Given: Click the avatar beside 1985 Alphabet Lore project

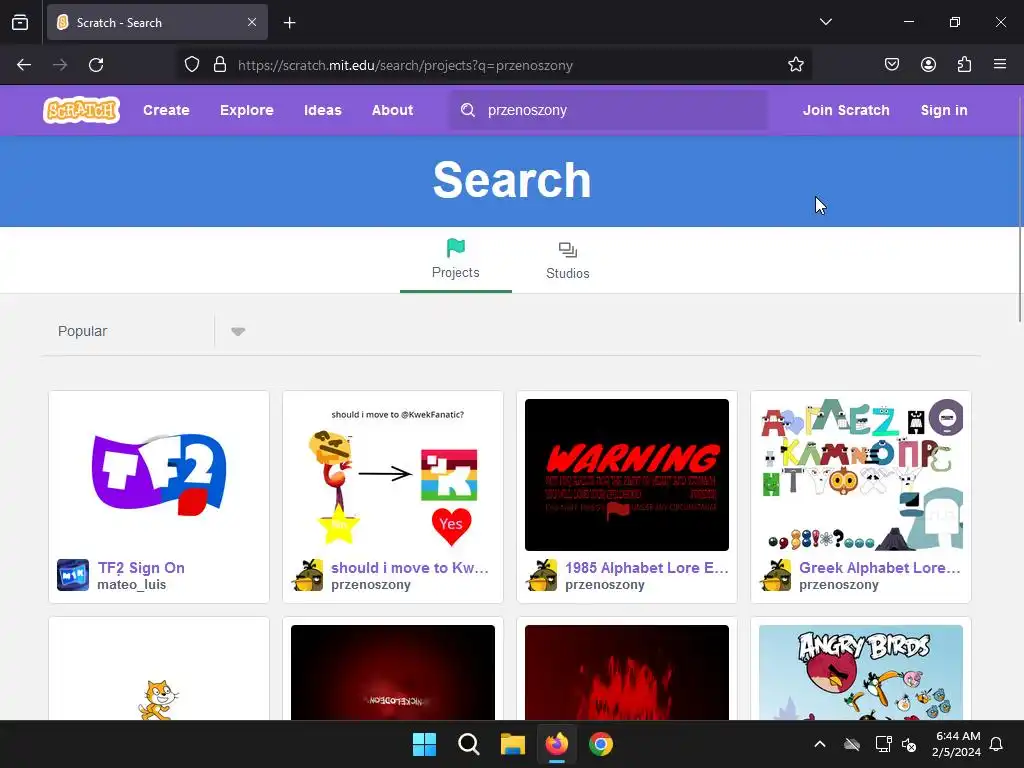Looking at the screenshot, I should pos(541,575).
